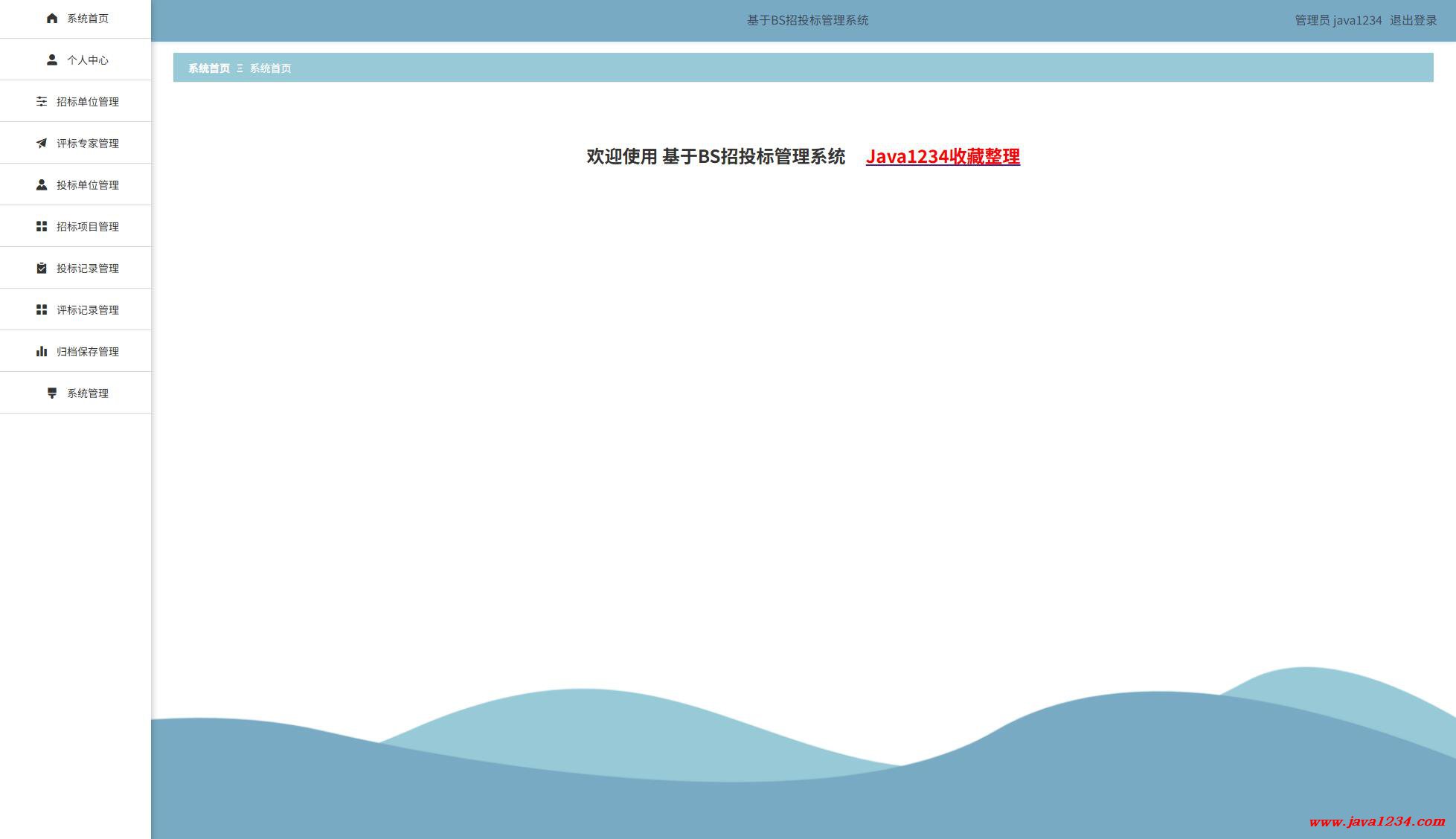Screen dimensions: 1456x839
Task: Click the monitor icon beside 系统管理
Action: [52, 393]
